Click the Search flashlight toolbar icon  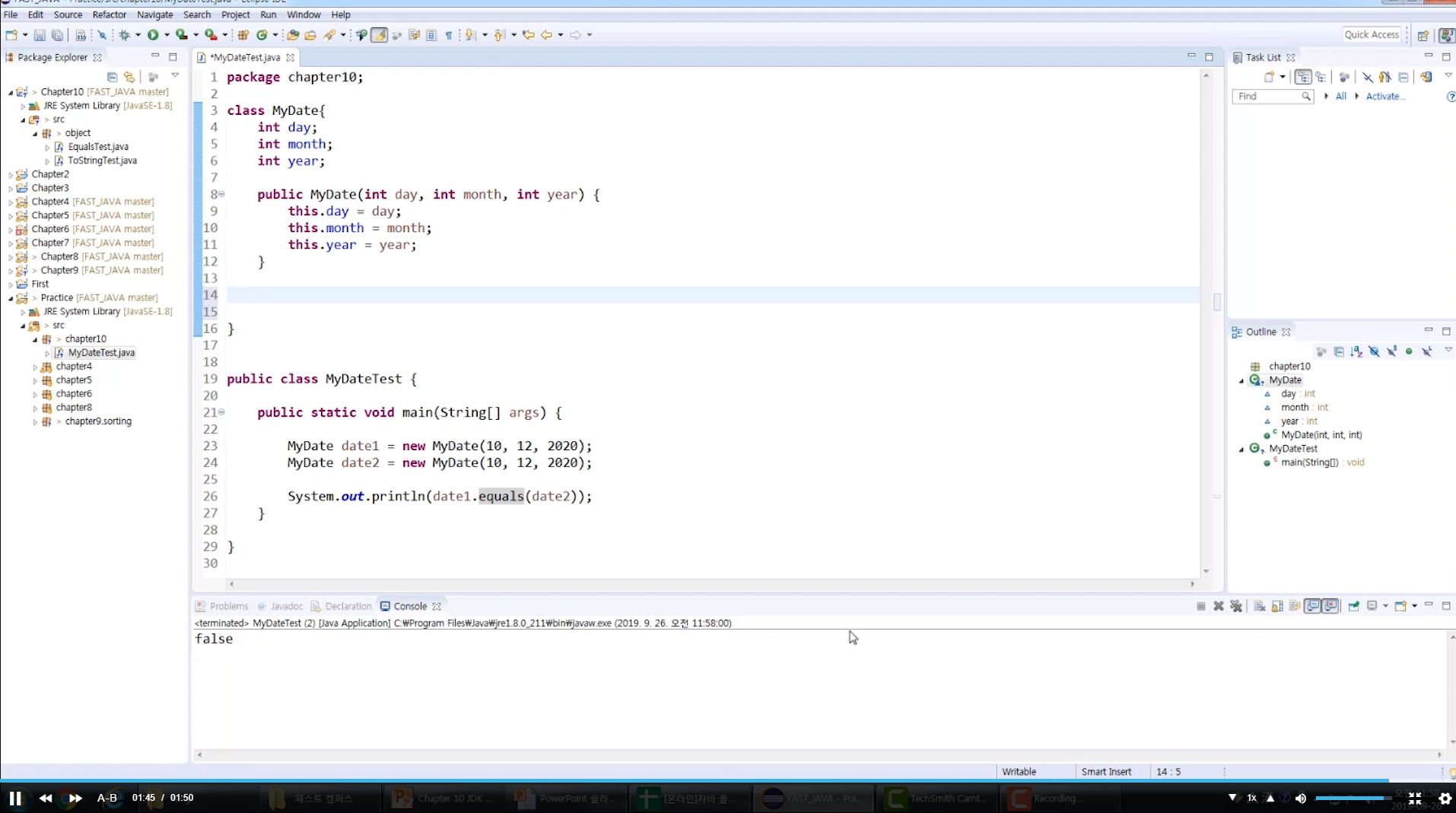[329, 35]
